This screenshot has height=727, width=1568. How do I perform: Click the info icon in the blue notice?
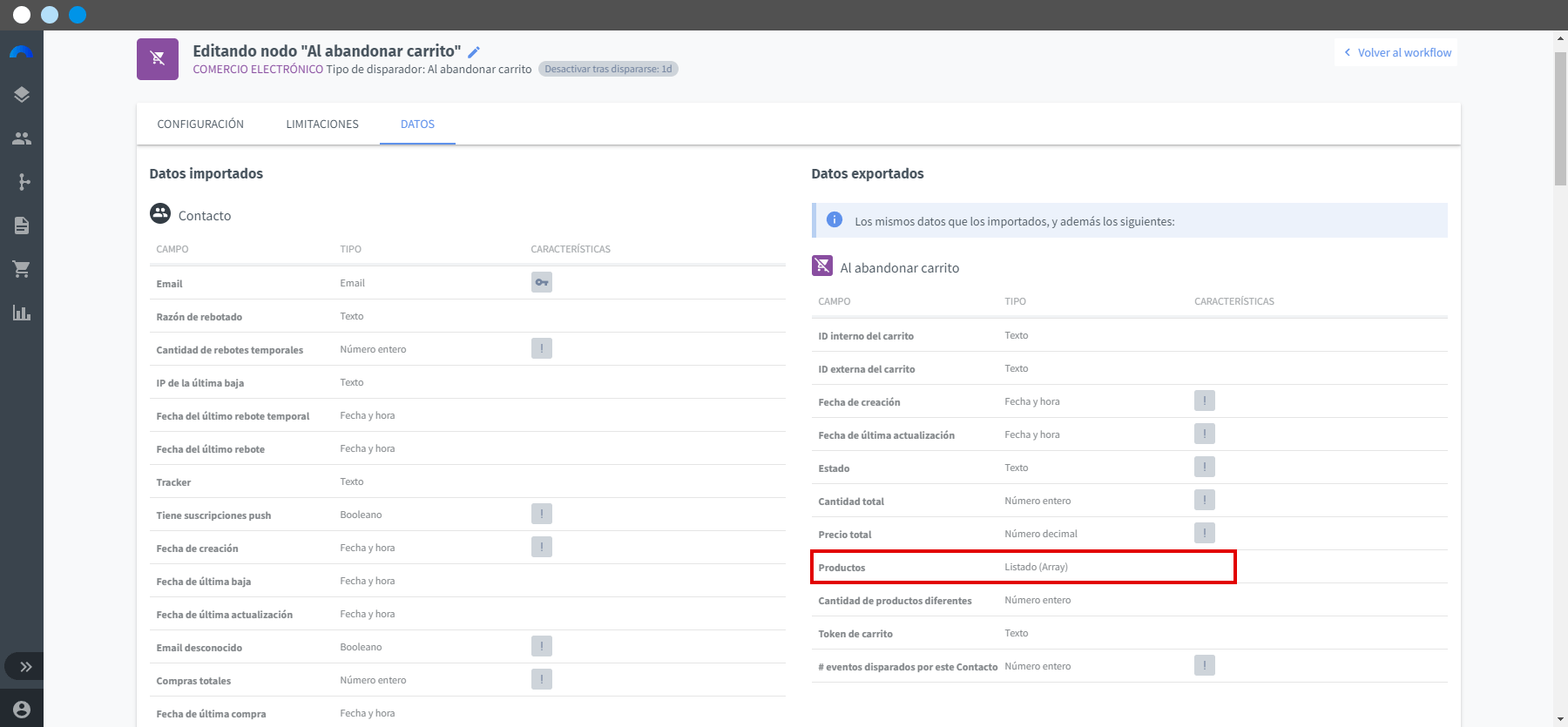835,219
